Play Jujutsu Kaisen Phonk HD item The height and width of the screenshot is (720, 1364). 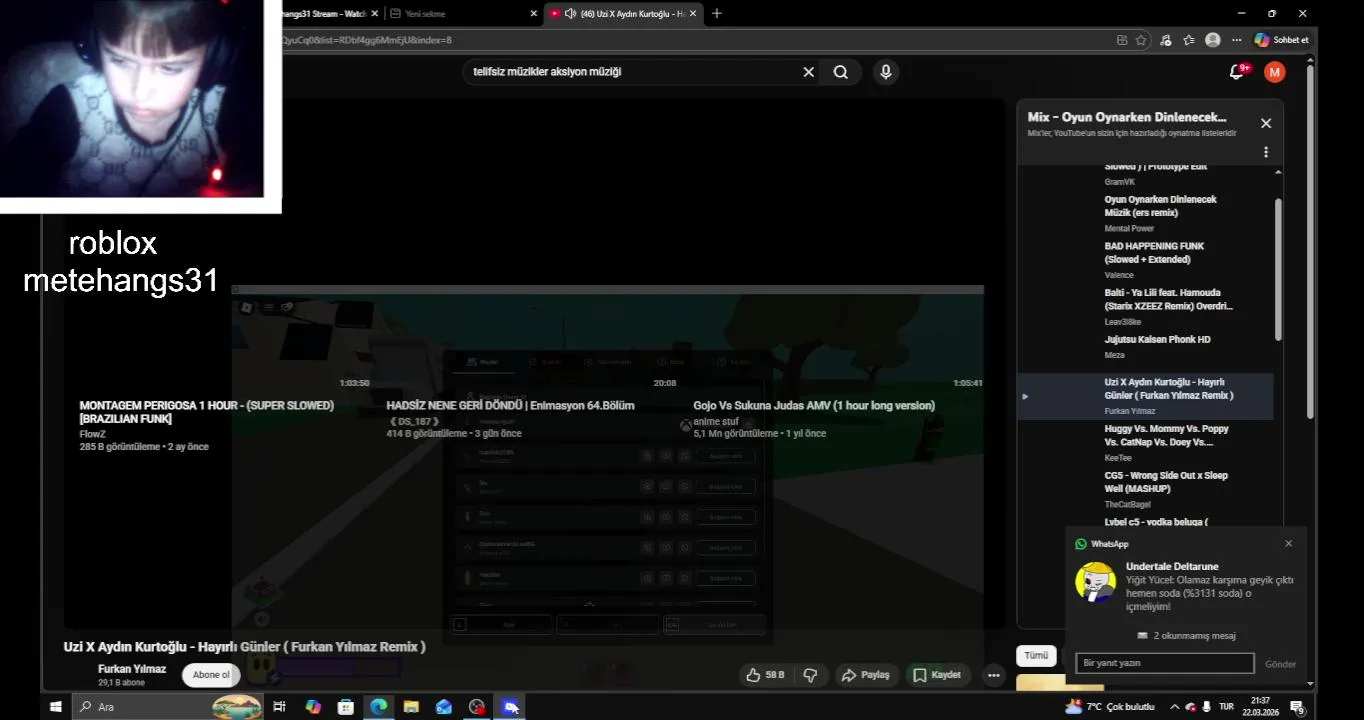(1157, 340)
